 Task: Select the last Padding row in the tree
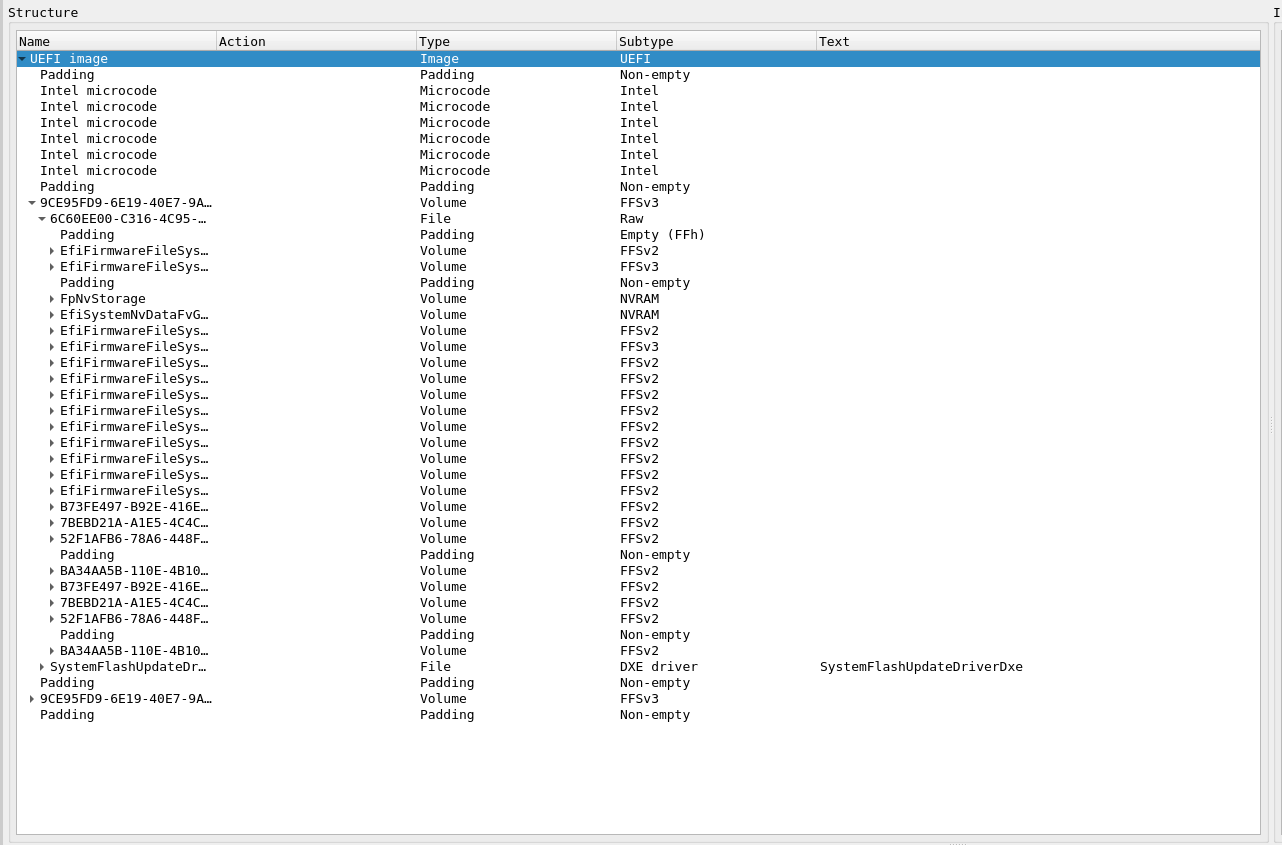67,715
